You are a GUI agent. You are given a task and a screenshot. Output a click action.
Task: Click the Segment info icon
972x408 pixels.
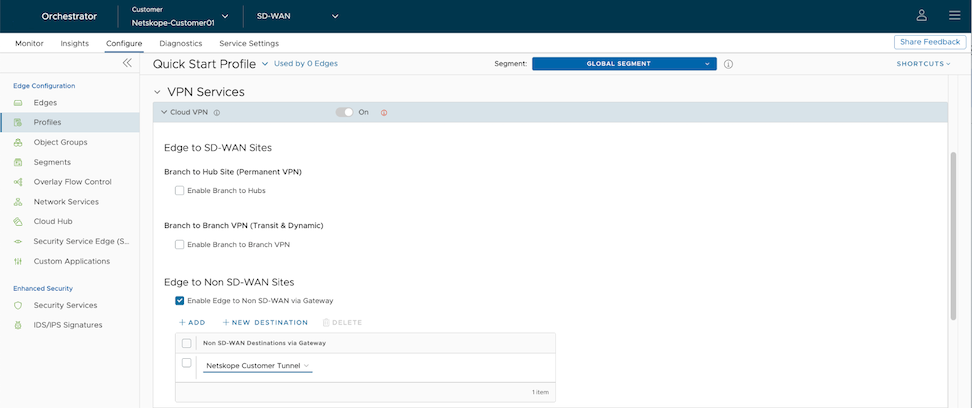728,64
